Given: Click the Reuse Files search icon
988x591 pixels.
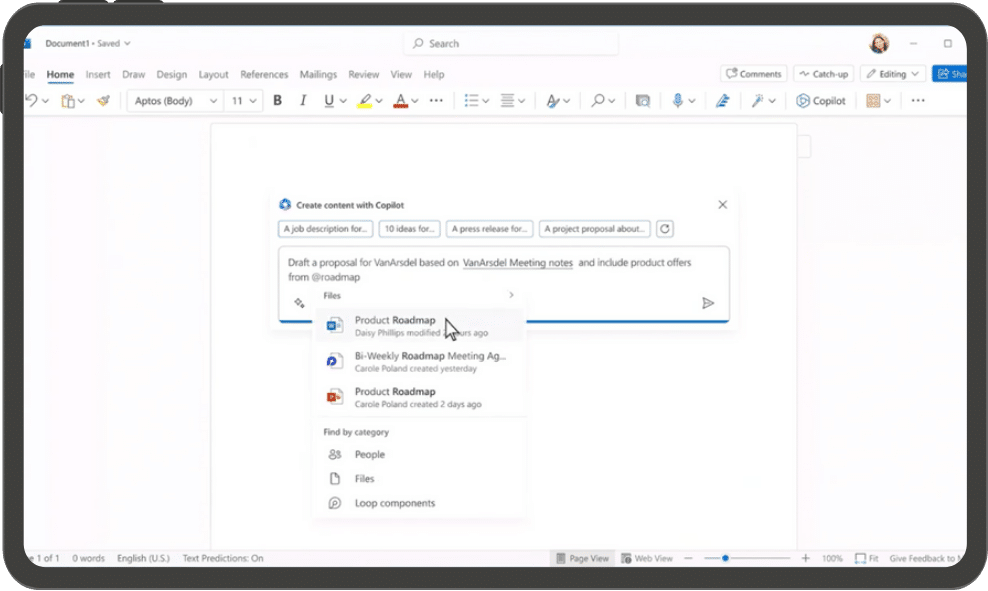Looking at the screenshot, I should [x=642, y=101].
